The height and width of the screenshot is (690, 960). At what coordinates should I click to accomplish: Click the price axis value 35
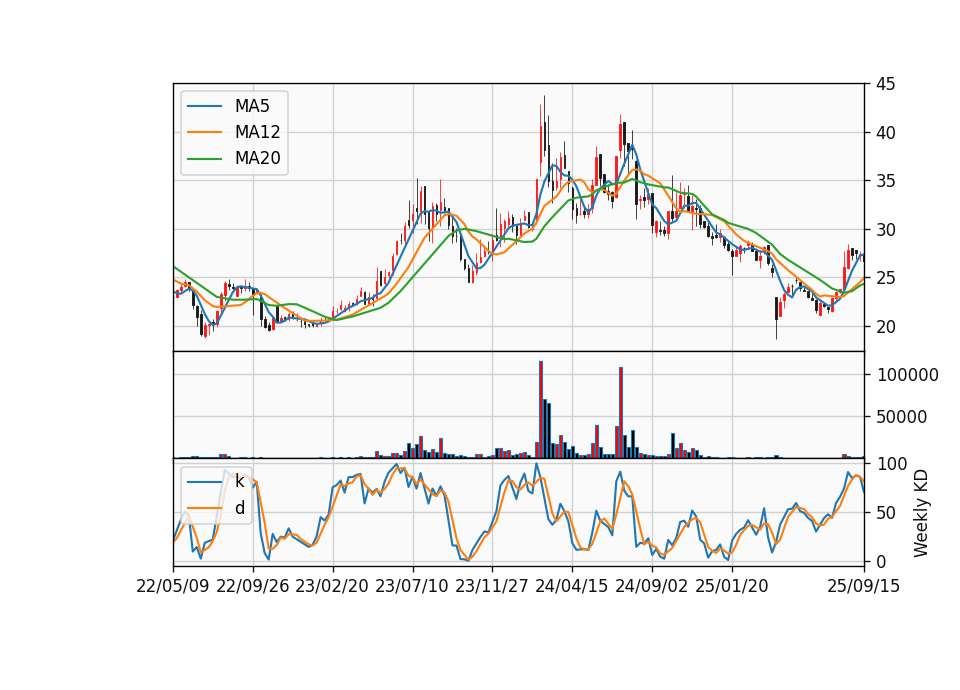pyautogui.click(x=886, y=181)
